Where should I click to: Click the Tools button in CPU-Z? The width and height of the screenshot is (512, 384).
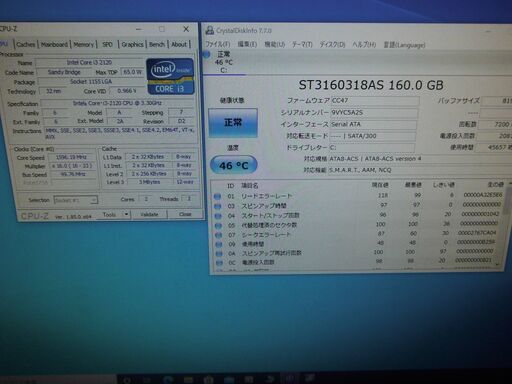pyautogui.click(x=109, y=215)
